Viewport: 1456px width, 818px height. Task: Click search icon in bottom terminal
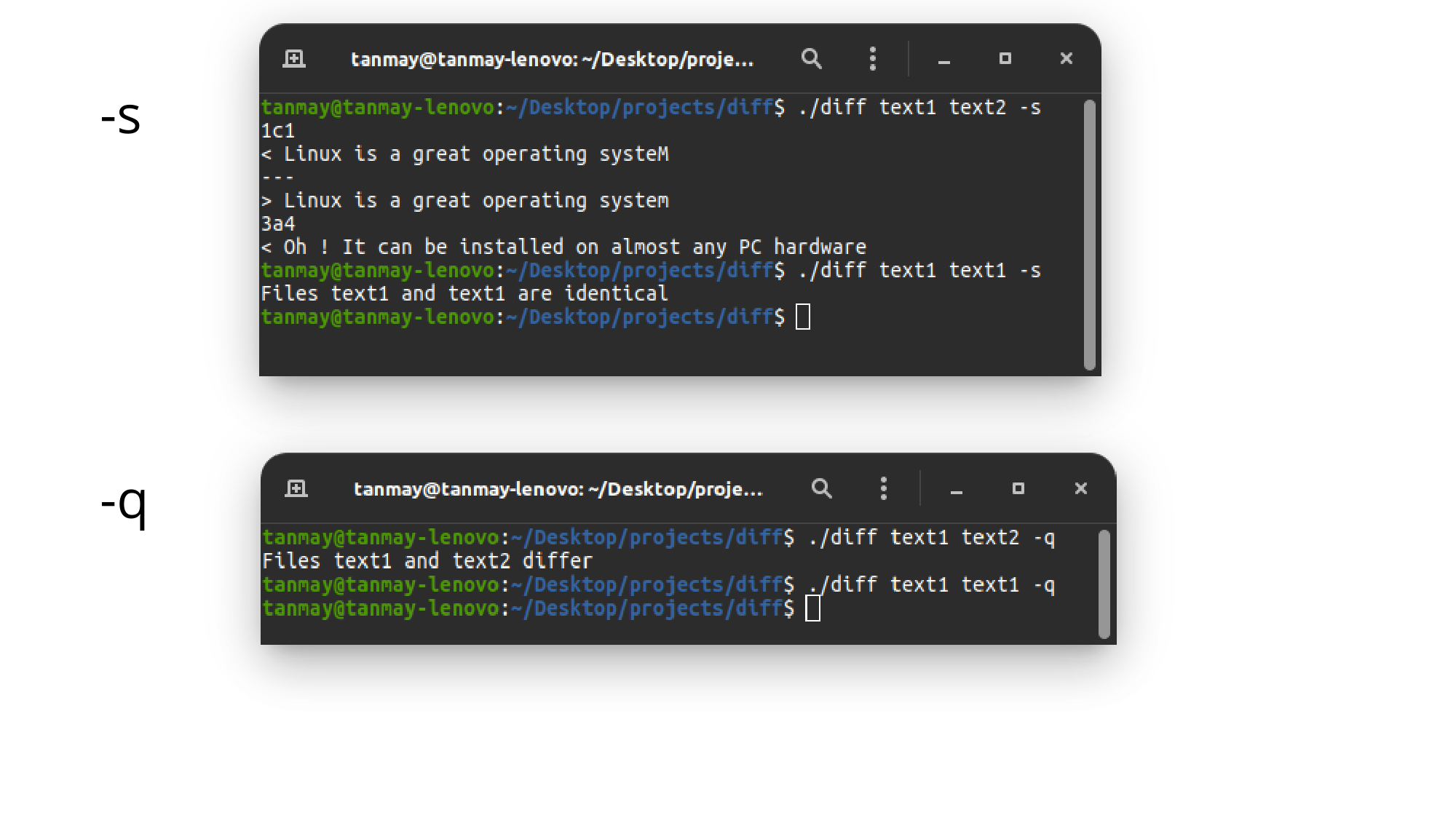coord(822,488)
